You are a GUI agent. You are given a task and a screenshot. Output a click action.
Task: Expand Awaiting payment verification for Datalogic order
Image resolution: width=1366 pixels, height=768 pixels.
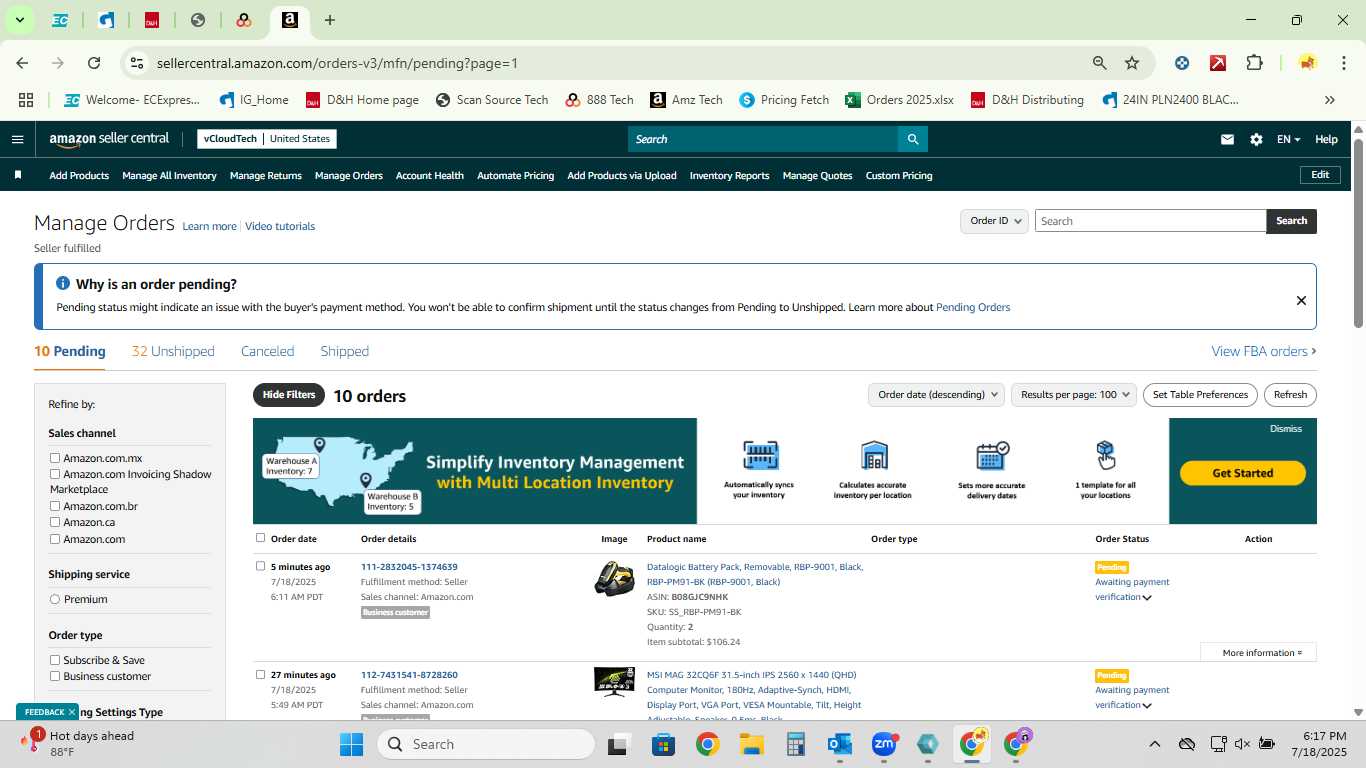[1147, 598]
